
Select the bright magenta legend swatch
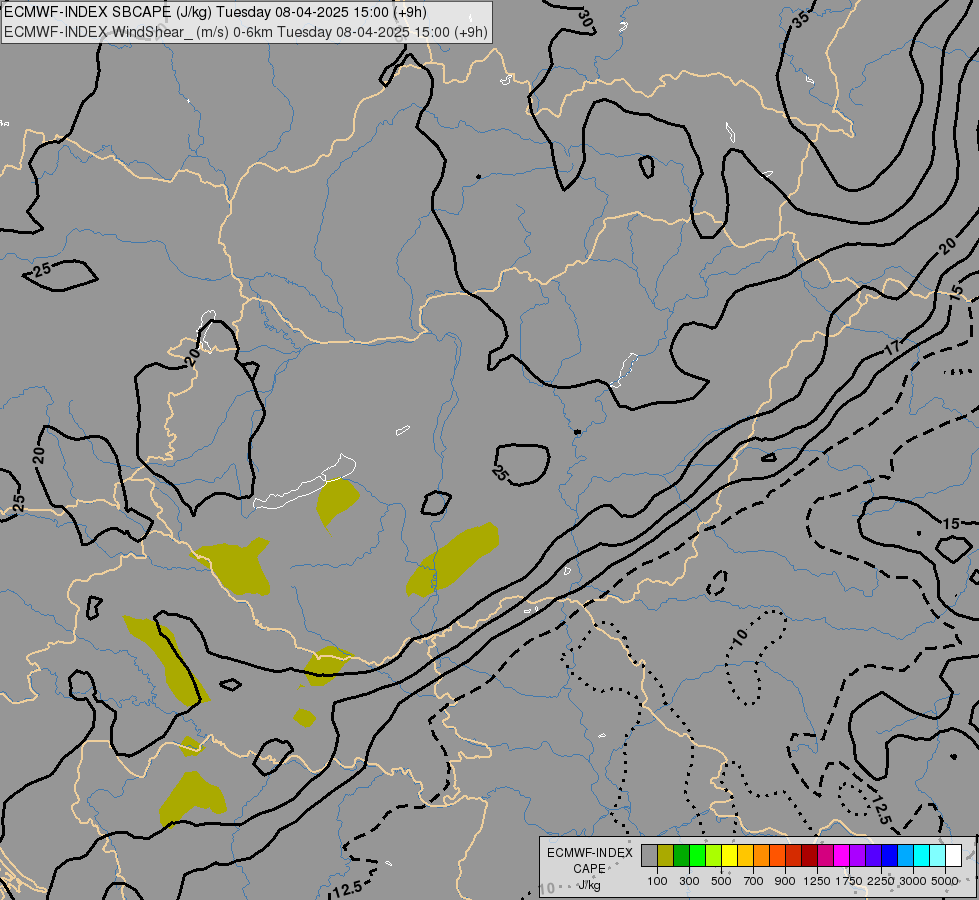[841, 856]
